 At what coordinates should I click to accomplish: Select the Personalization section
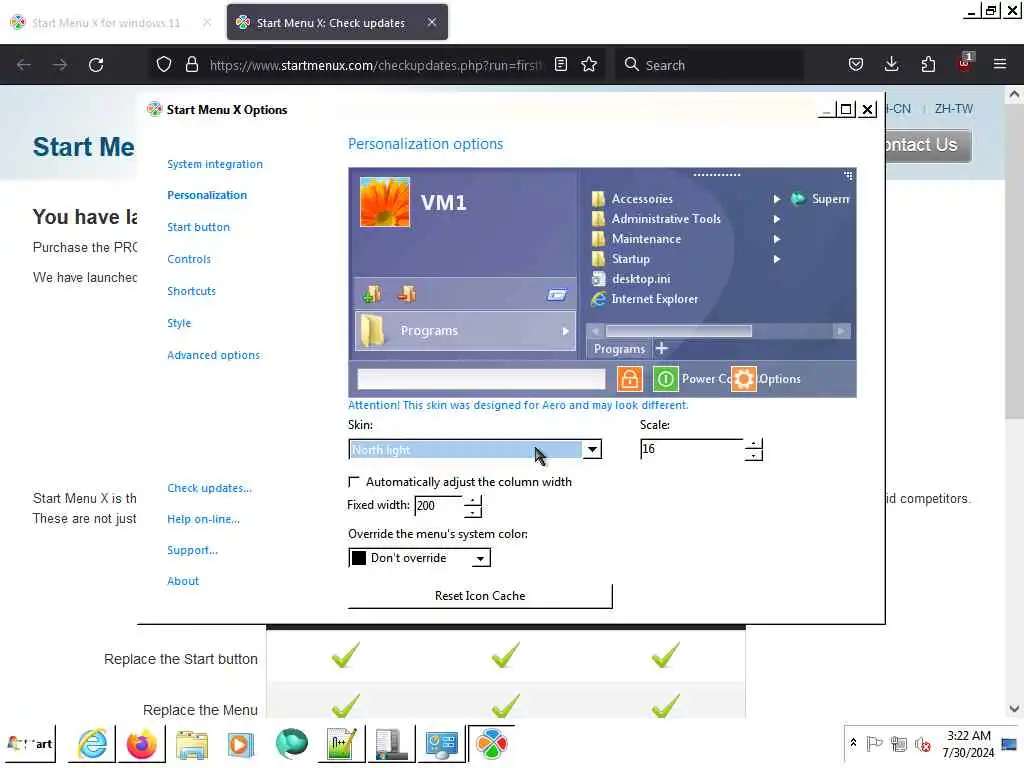(x=207, y=195)
